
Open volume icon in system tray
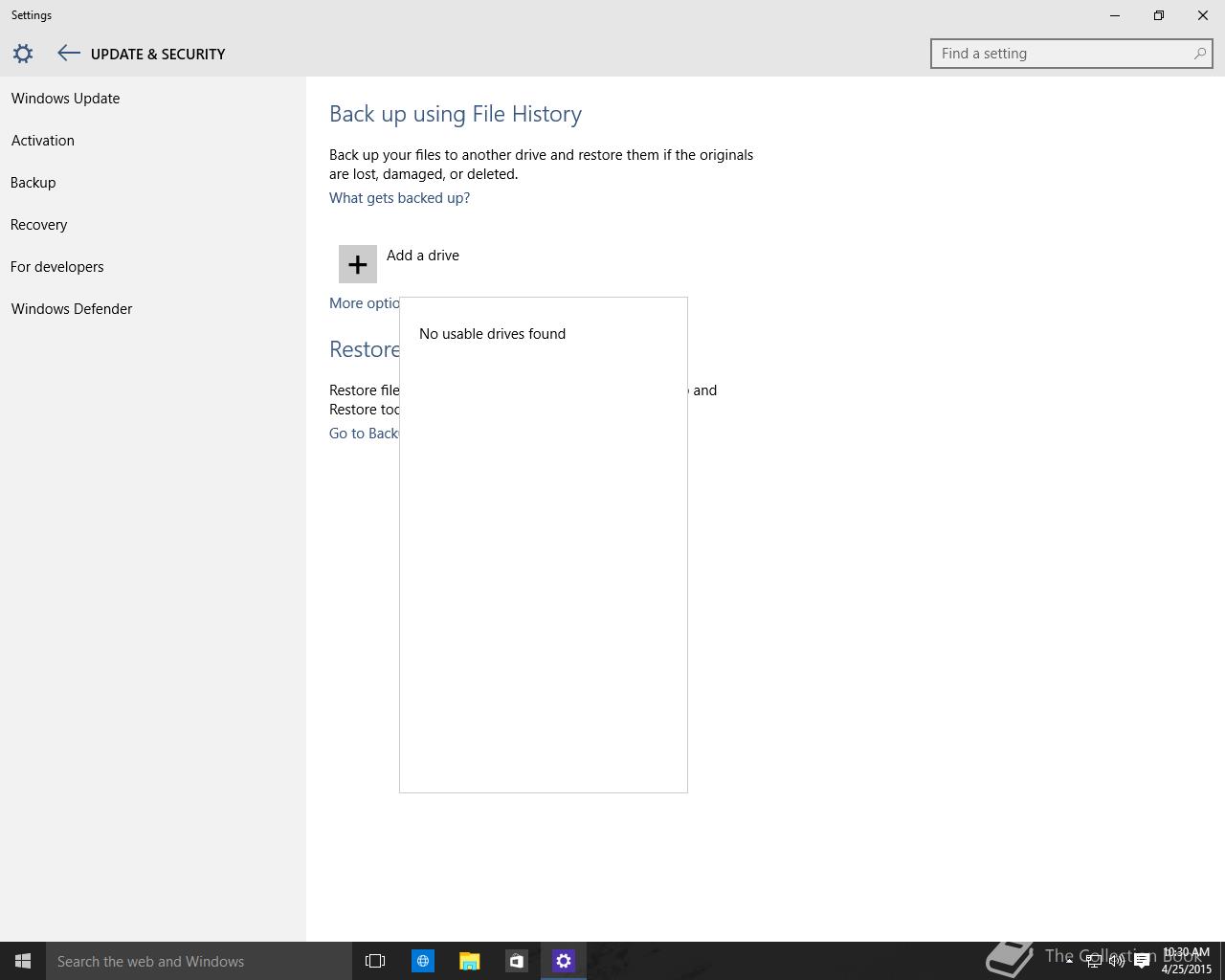point(1117,961)
